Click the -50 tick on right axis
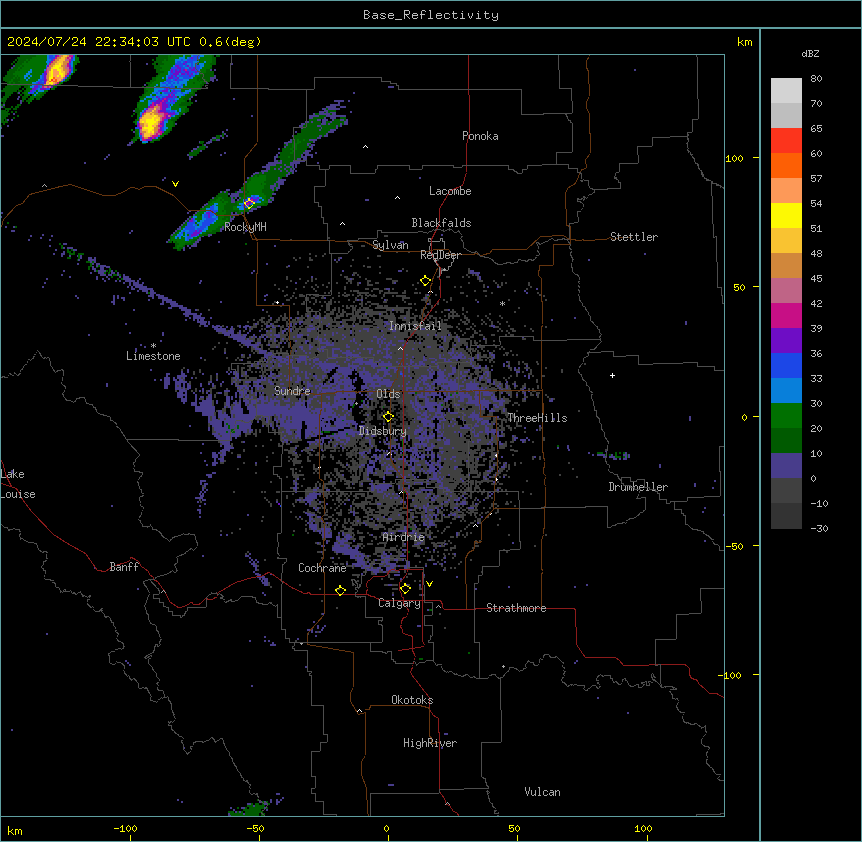Screen dimensions: 862x842 [734, 546]
